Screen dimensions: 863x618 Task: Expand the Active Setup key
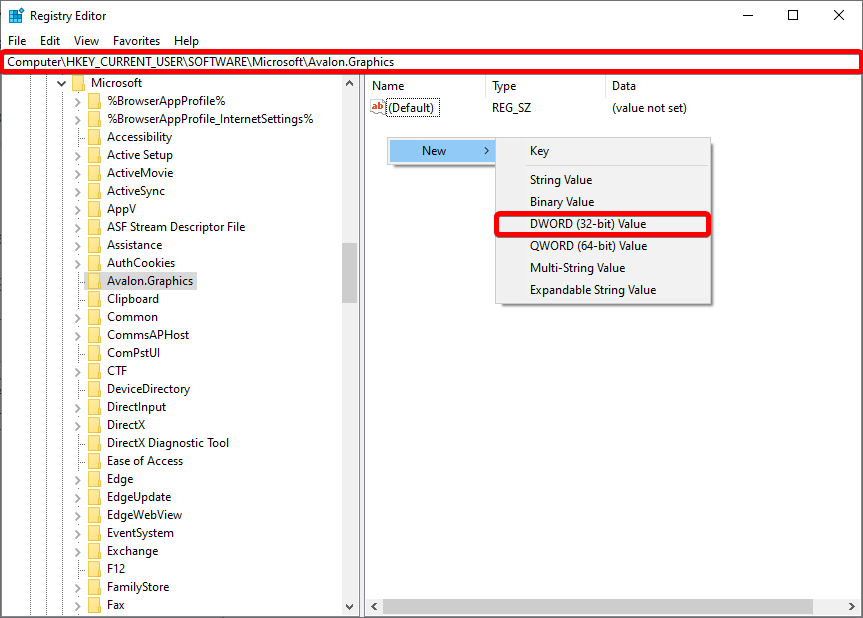pos(78,155)
